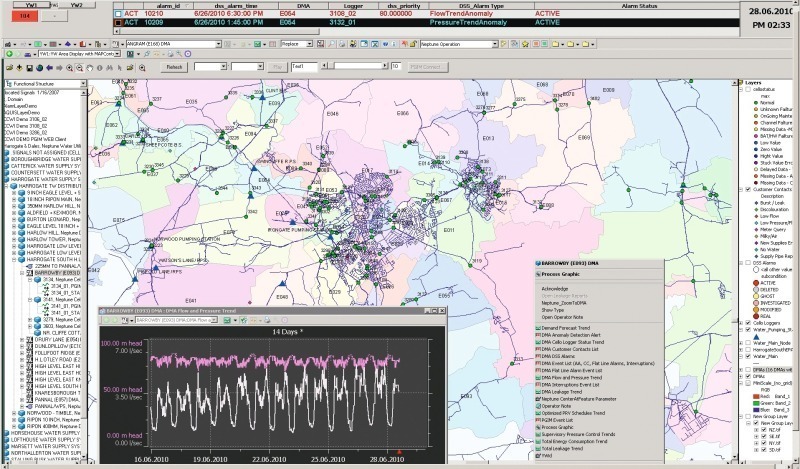The width and height of the screenshot is (800, 469).
Task: Click the add data plus icon in map toolbar
Action: (x=19, y=67)
